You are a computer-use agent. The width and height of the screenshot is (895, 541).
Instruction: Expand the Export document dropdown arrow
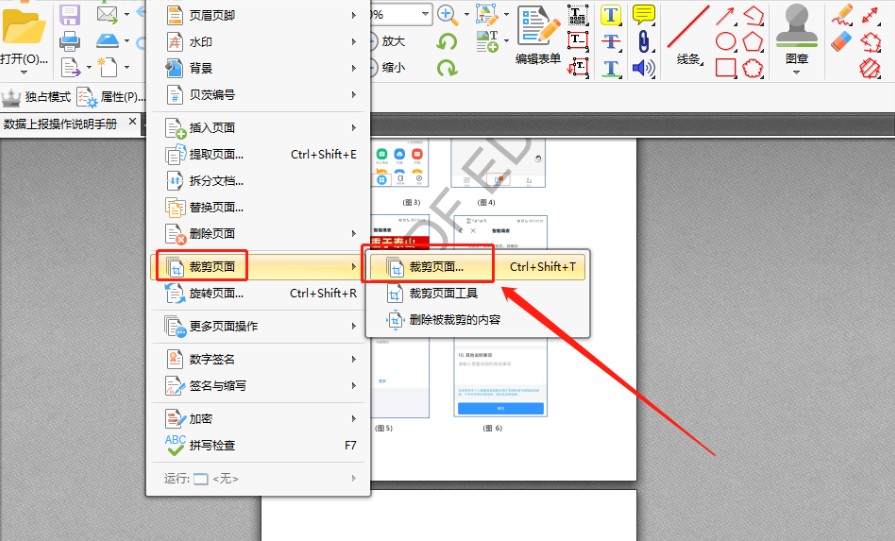[x=89, y=67]
